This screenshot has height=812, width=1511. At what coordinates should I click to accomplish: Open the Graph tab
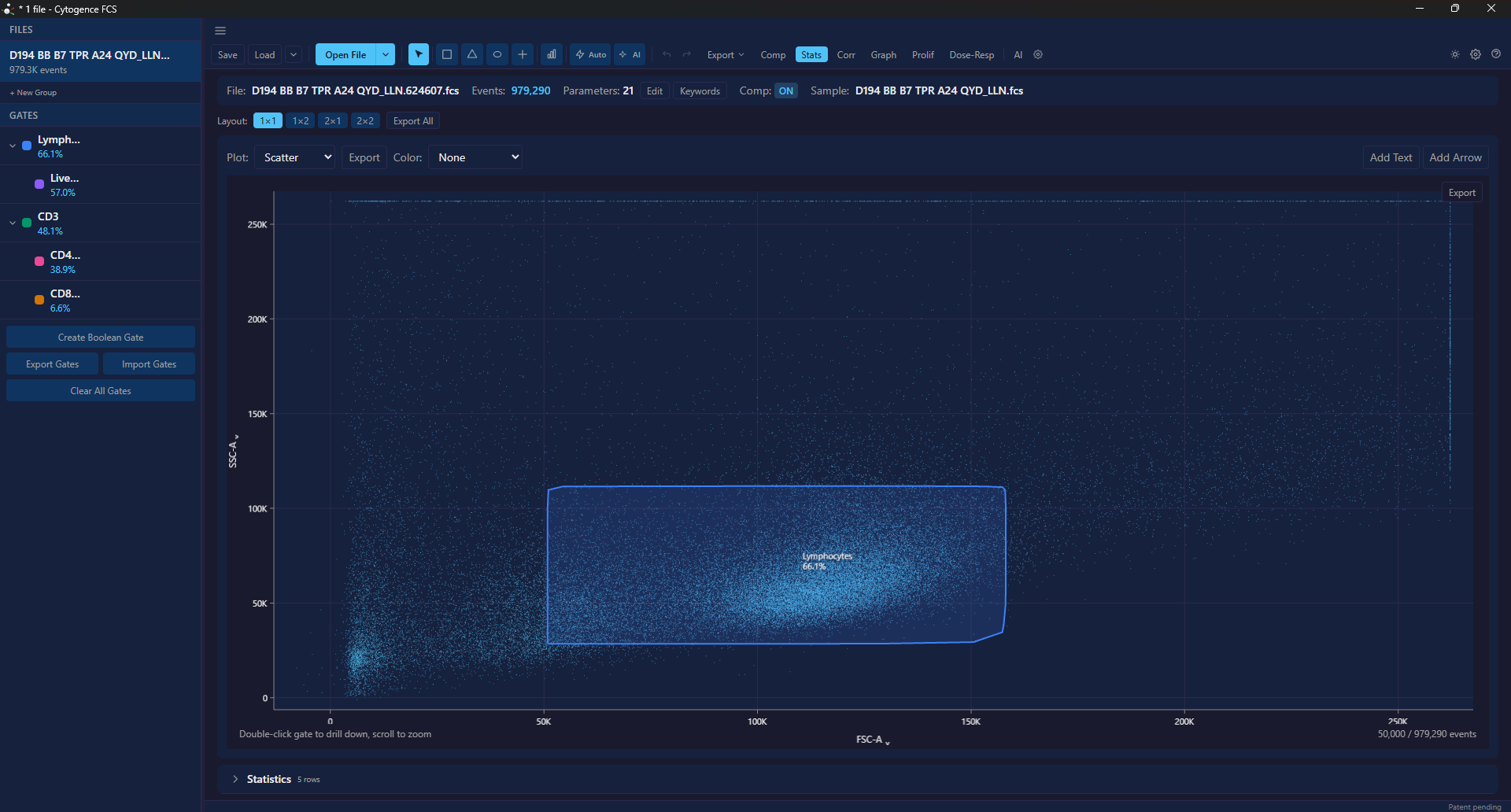click(884, 54)
